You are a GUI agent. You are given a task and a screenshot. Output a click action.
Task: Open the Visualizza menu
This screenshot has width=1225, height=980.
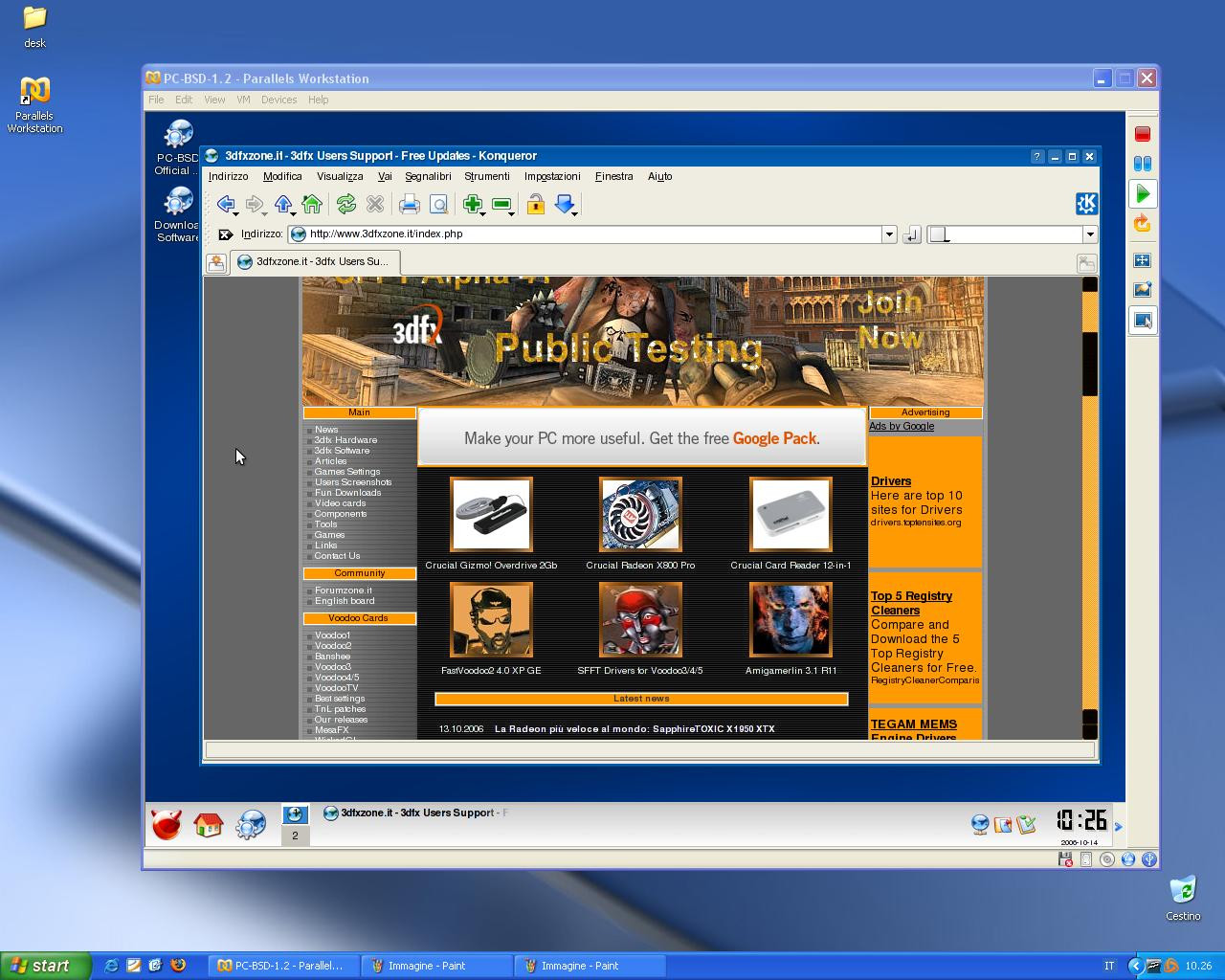(340, 176)
